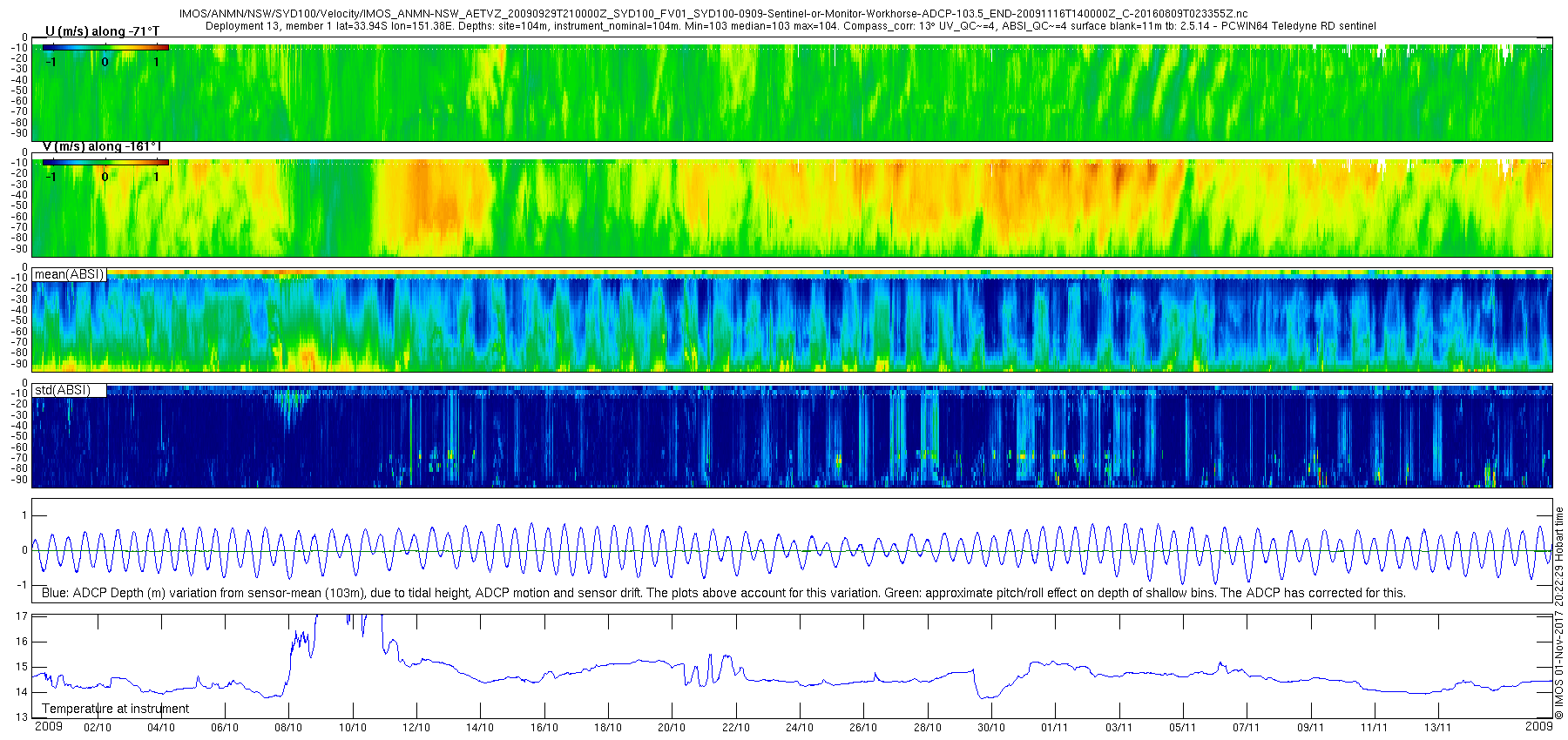Click the '24/10' date tick label
1568x740 pixels.
(x=800, y=728)
